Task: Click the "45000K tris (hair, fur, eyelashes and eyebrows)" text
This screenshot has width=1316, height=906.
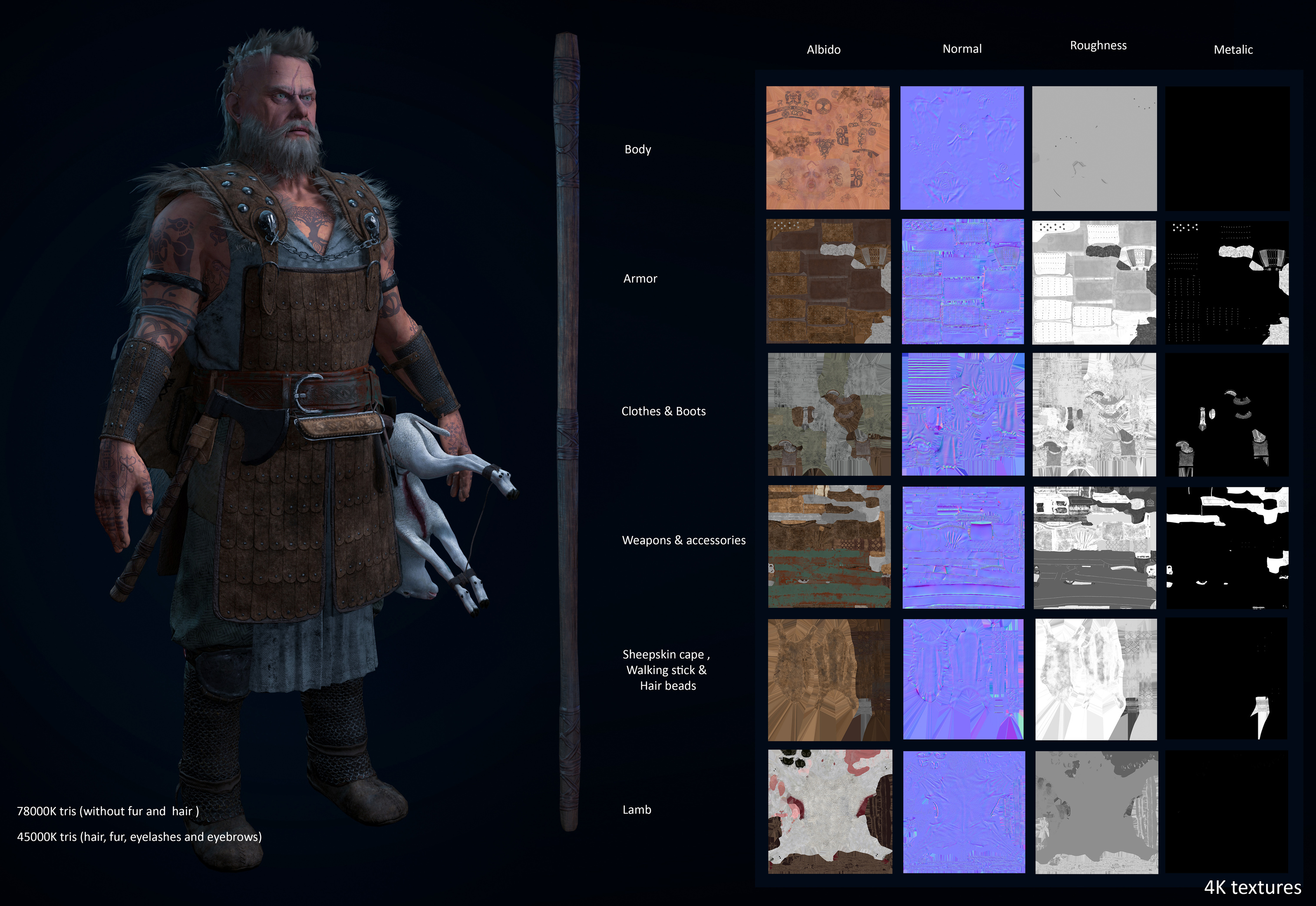Action: [139, 837]
